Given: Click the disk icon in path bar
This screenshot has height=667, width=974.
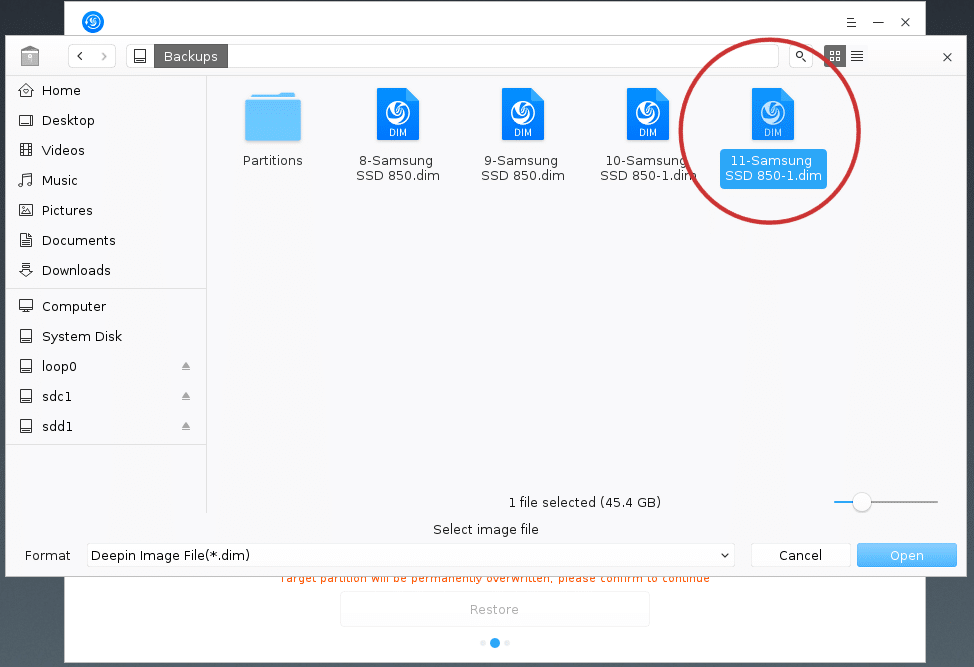Looking at the screenshot, I should click(140, 56).
